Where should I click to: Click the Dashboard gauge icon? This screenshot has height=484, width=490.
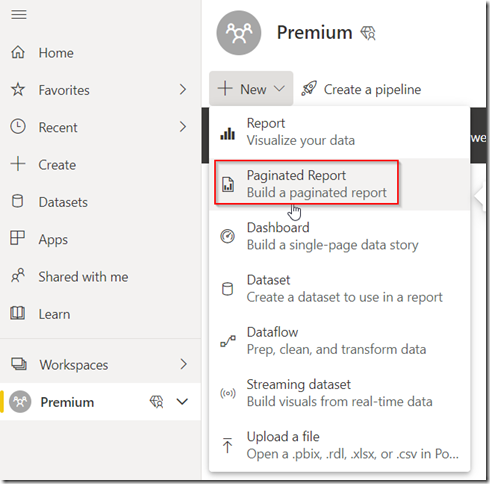click(228, 236)
